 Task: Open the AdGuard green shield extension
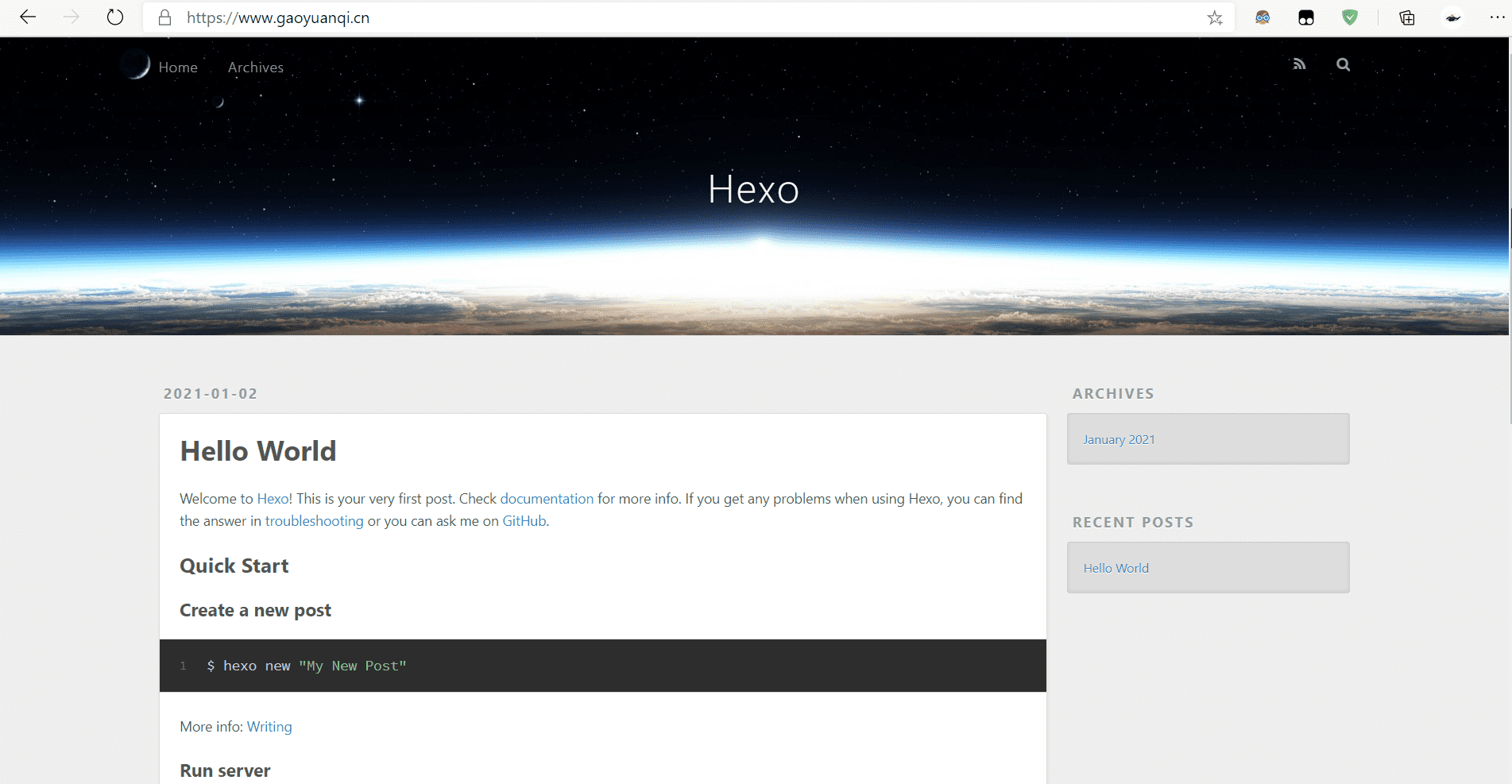coord(1349,17)
